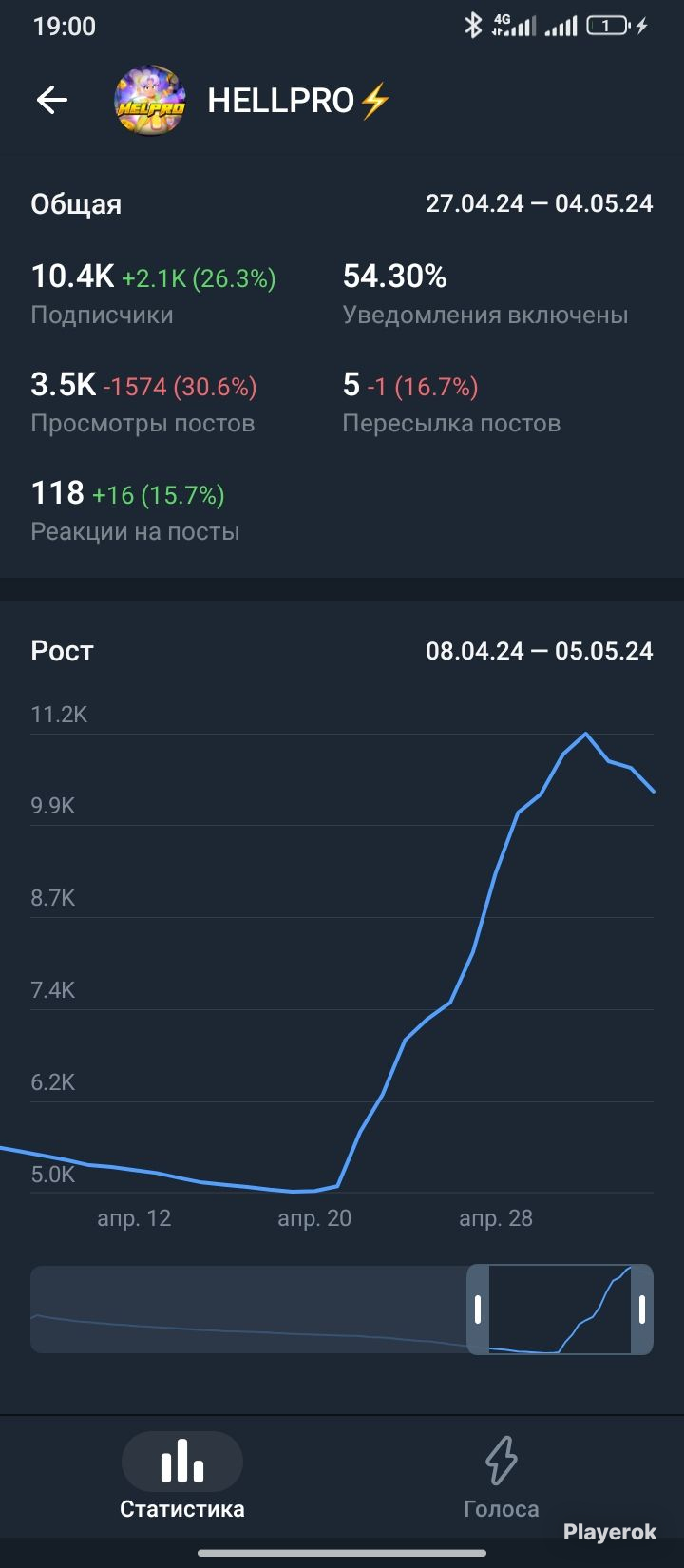
Task: Tap the second signal bars icon
Action: coord(561,26)
